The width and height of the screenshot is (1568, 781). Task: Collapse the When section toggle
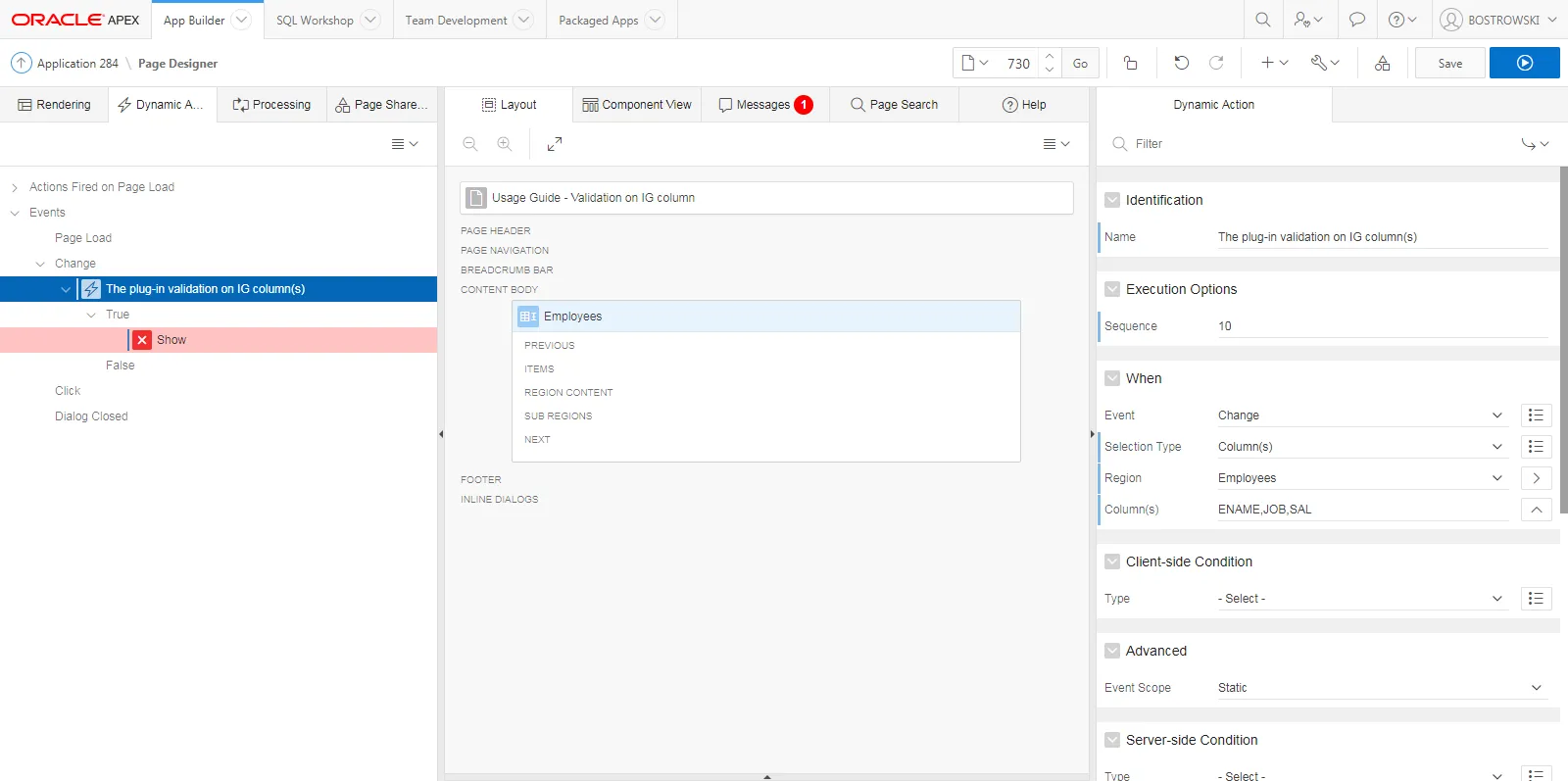click(x=1112, y=378)
